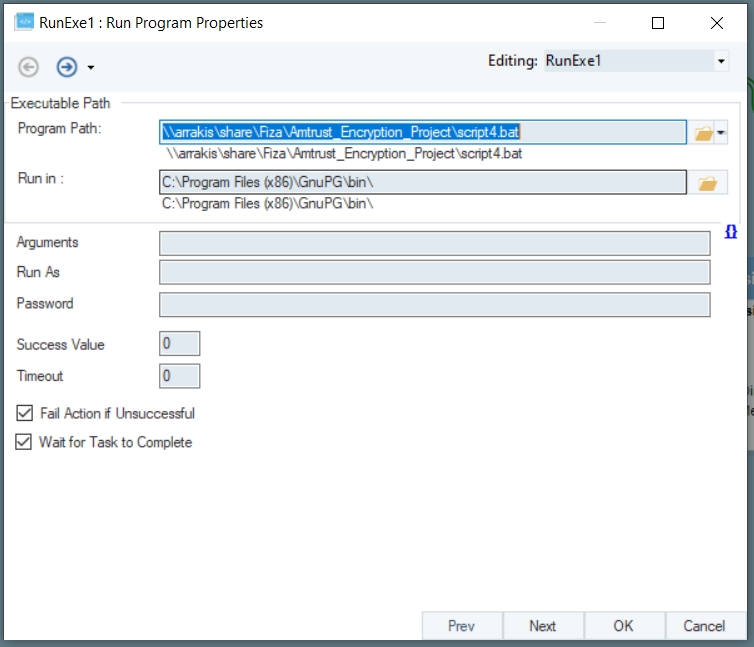Image resolution: width=754 pixels, height=647 pixels.
Task: Browse for Run in folder icon
Action: coord(707,183)
